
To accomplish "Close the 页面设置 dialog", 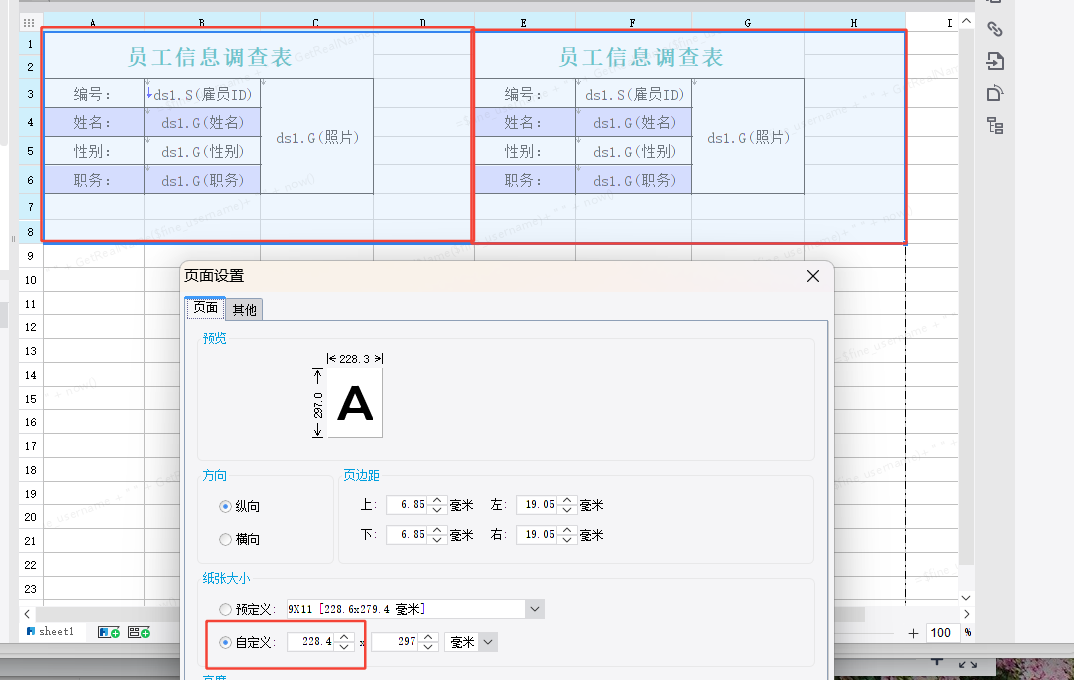I will tap(813, 276).
